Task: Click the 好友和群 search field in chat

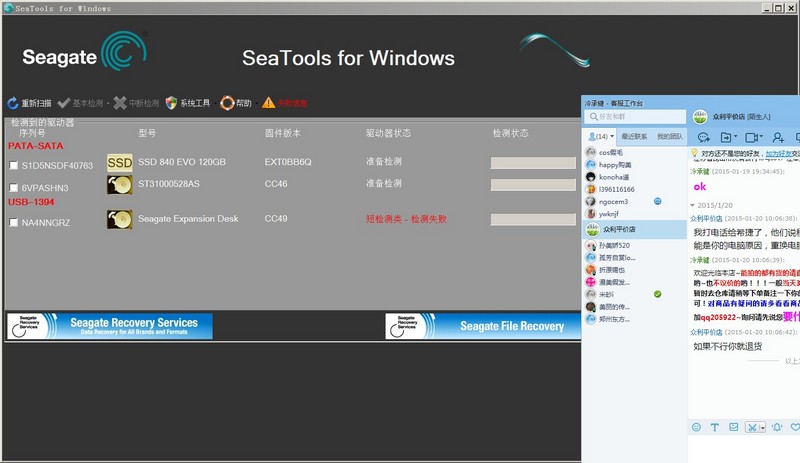Action: click(x=635, y=117)
